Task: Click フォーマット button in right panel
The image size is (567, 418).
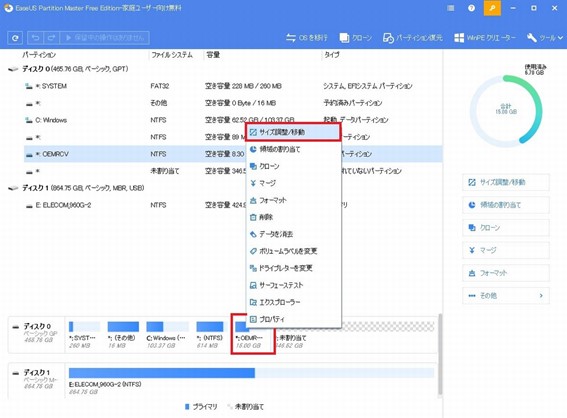Action: coord(506,273)
